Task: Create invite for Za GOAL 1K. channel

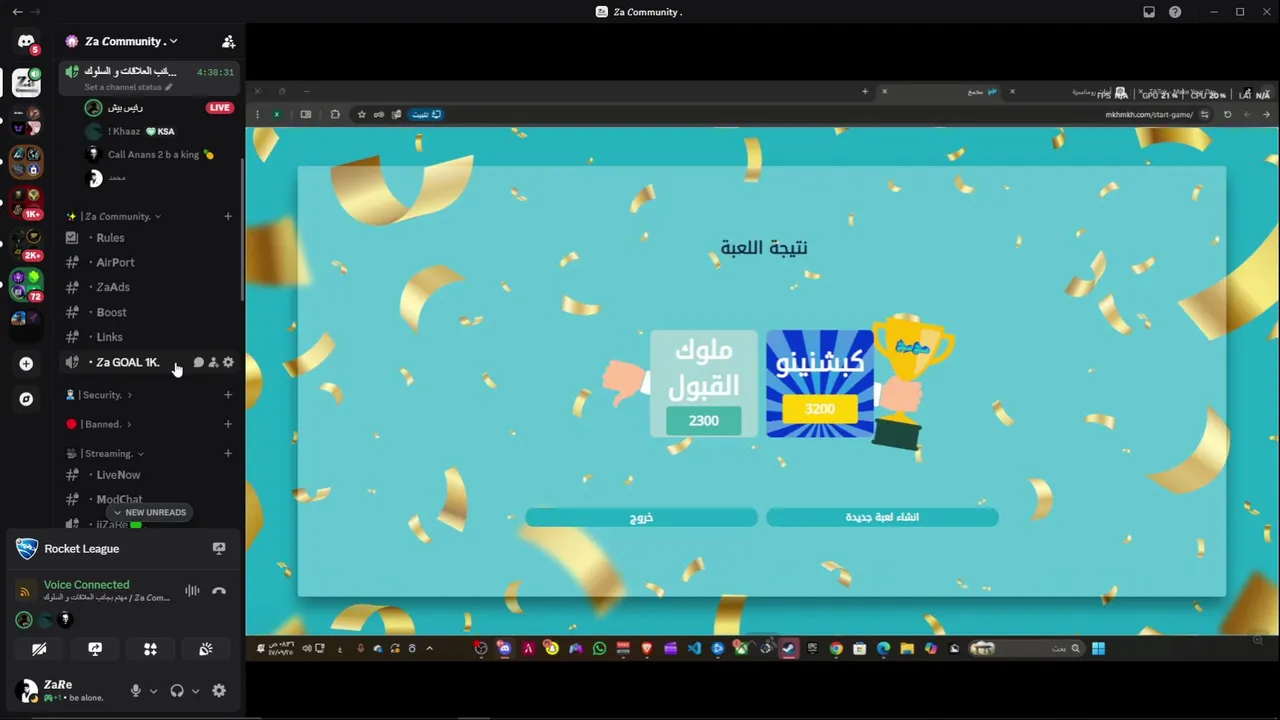Action: (213, 362)
